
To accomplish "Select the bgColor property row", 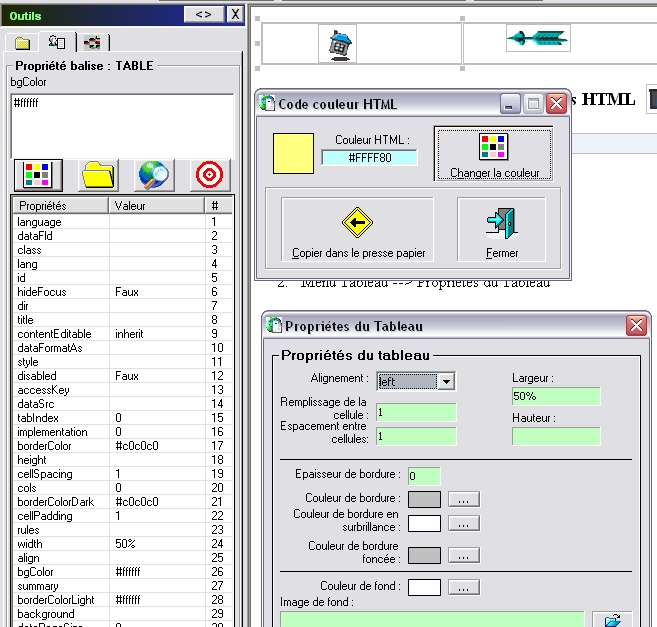I will point(62,572).
